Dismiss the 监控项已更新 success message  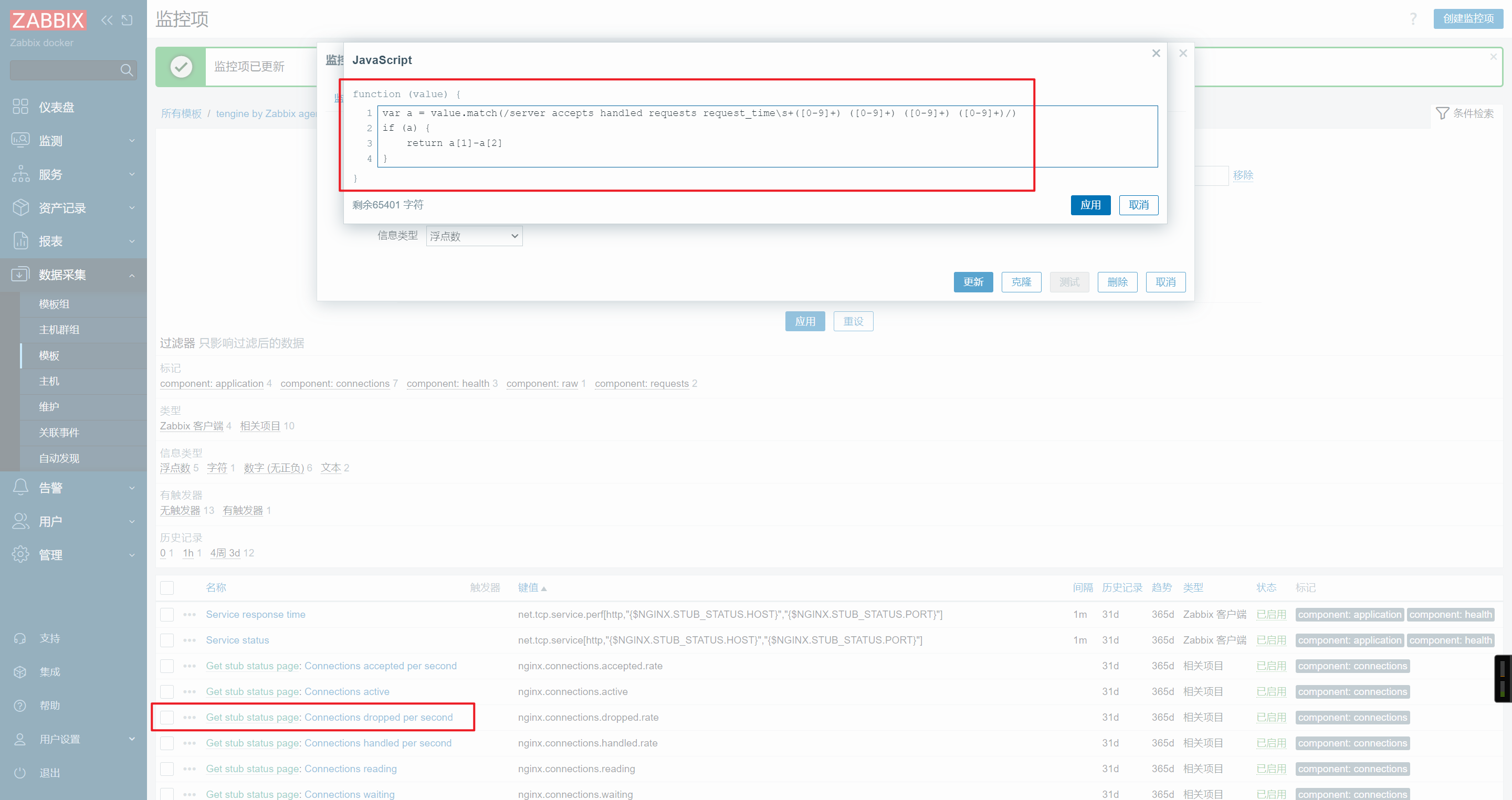point(1493,56)
